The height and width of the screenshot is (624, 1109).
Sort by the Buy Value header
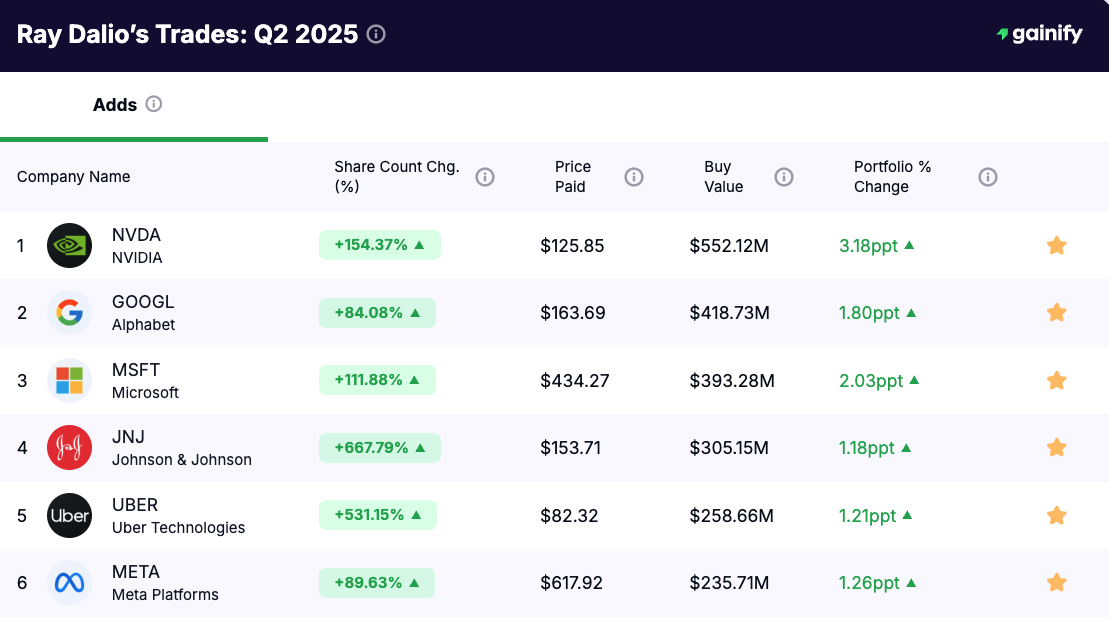[x=724, y=177]
